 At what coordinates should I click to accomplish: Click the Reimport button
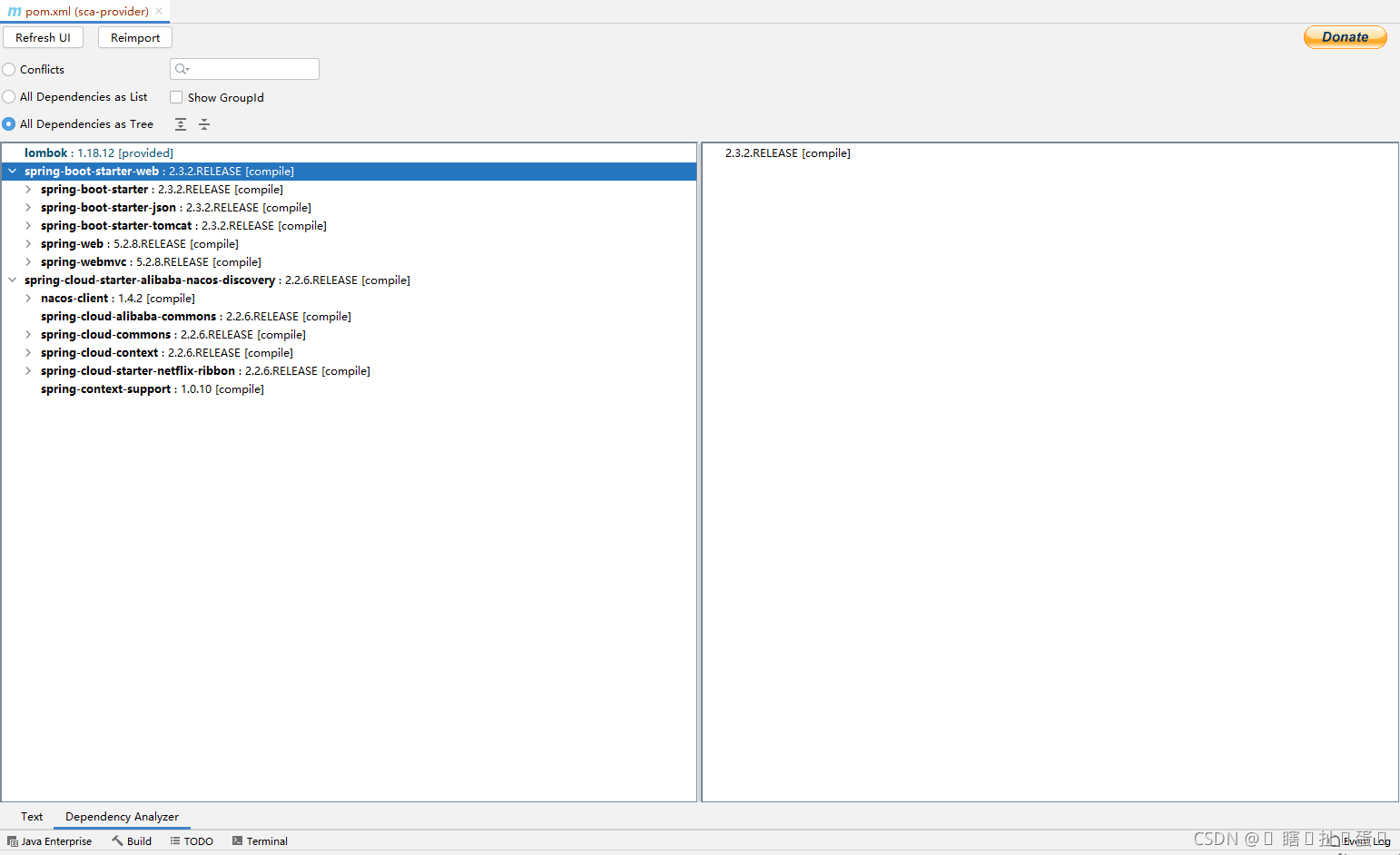135,37
